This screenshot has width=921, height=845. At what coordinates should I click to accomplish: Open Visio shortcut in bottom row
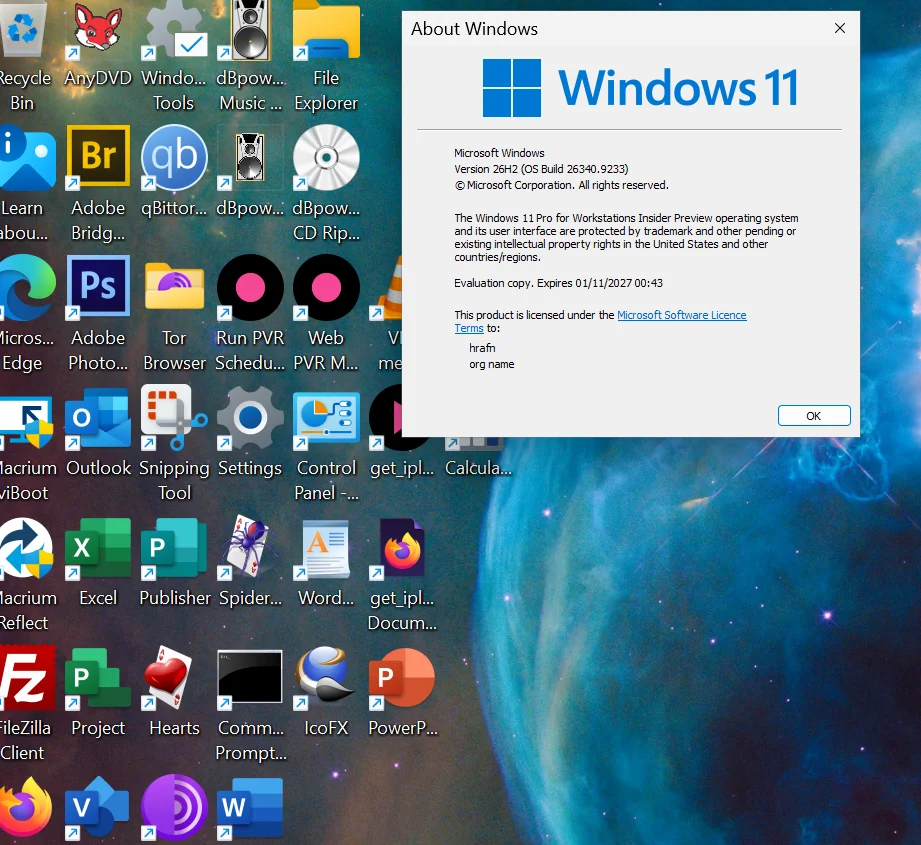[x=98, y=807]
